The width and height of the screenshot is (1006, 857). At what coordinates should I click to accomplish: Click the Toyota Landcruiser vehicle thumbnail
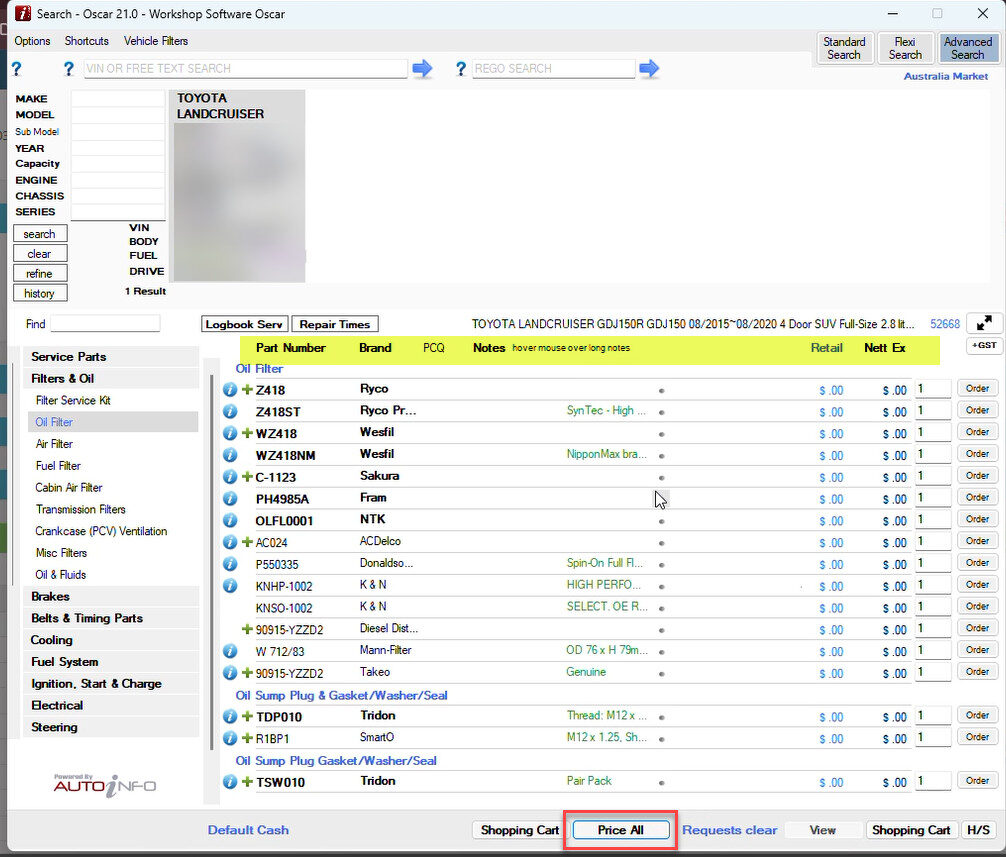(x=239, y=186)
